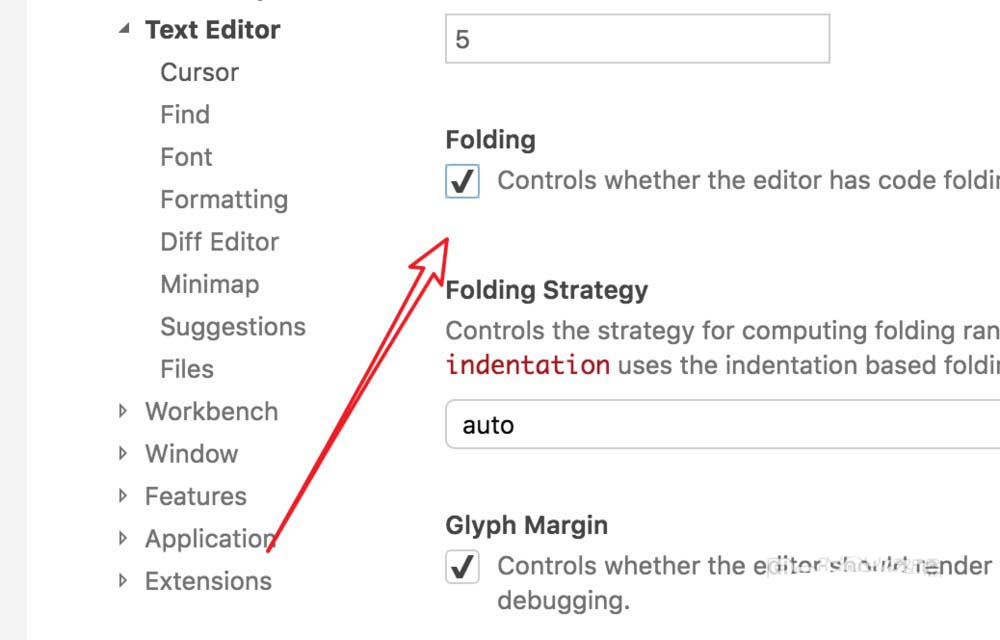
Task: Expand the Workbench settings section
Action: 124,411
